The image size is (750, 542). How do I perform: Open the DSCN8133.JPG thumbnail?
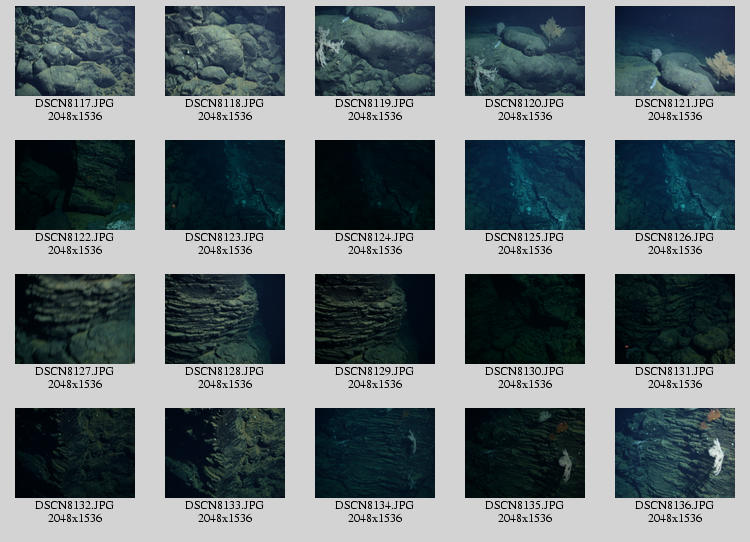[225, 453]
